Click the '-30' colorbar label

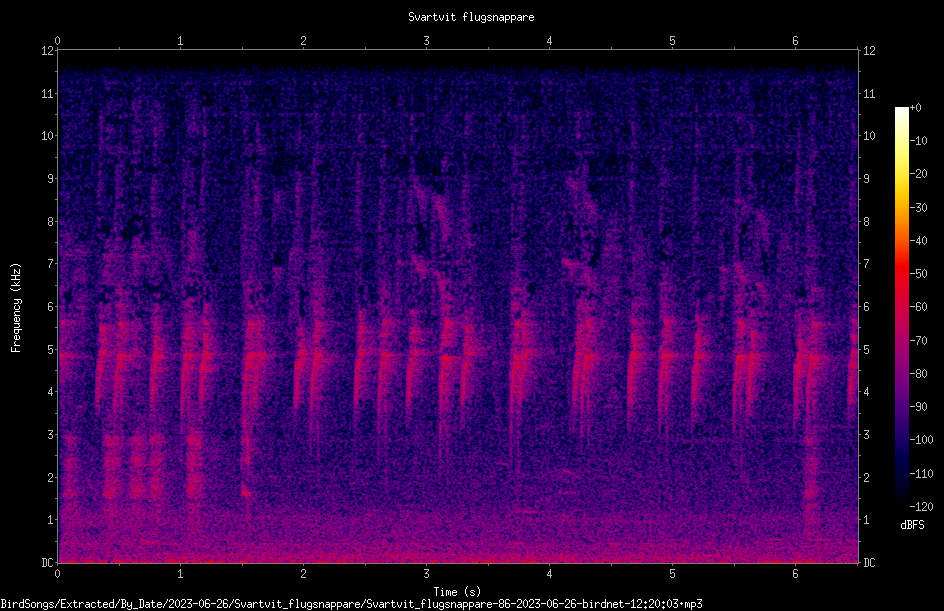pyautogui.click(x=918, y=208)
